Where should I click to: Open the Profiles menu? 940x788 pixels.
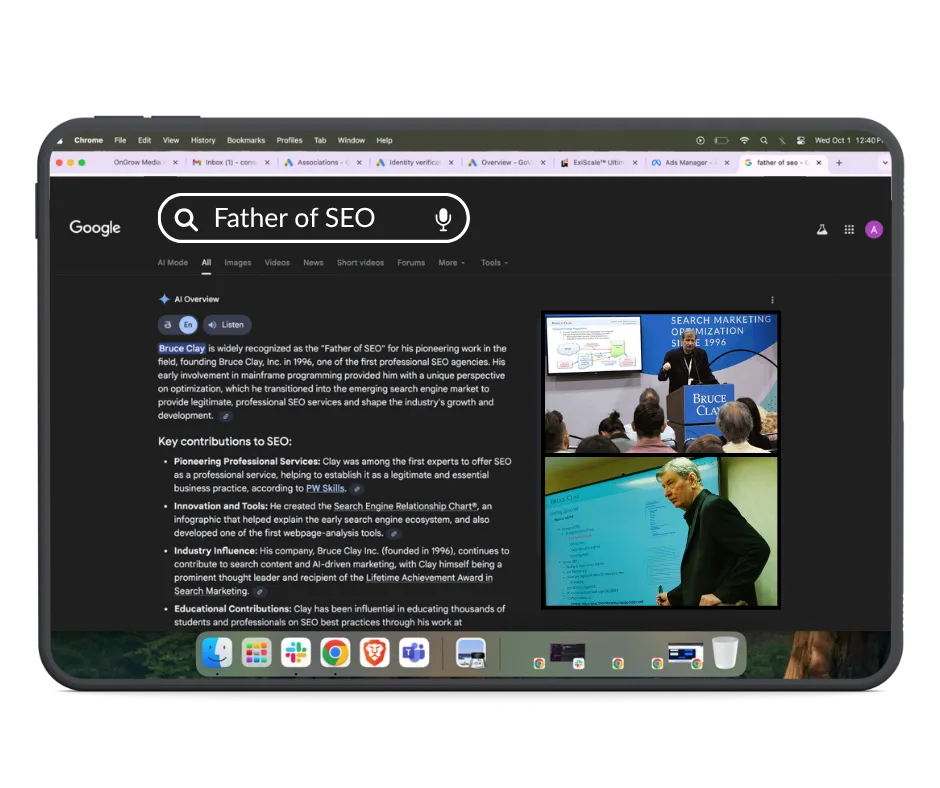tap(290, 140)
